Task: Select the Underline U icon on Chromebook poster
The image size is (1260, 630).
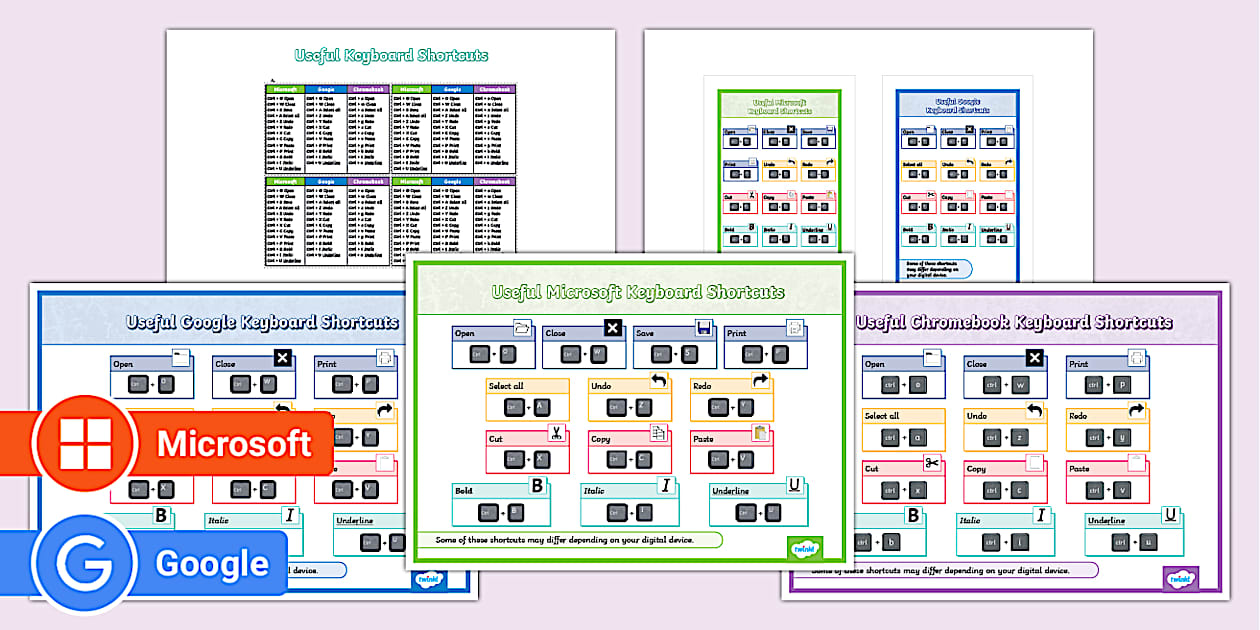Action: click(1169, 515)
